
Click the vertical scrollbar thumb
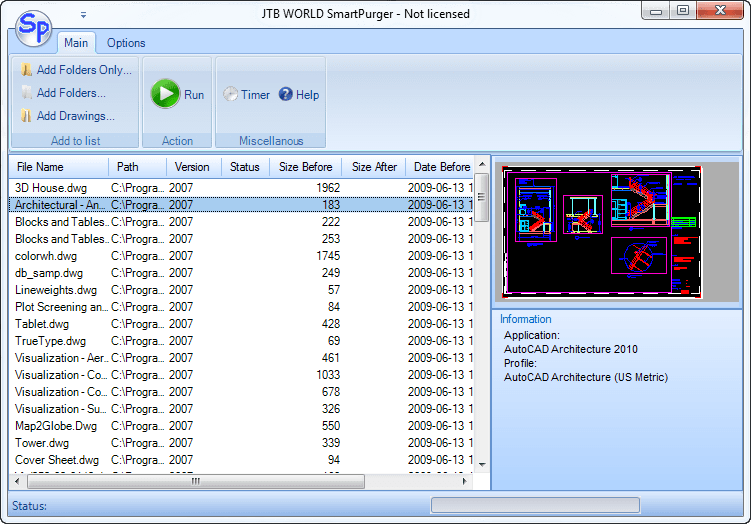pyautogui.click(x=482, y=197)
